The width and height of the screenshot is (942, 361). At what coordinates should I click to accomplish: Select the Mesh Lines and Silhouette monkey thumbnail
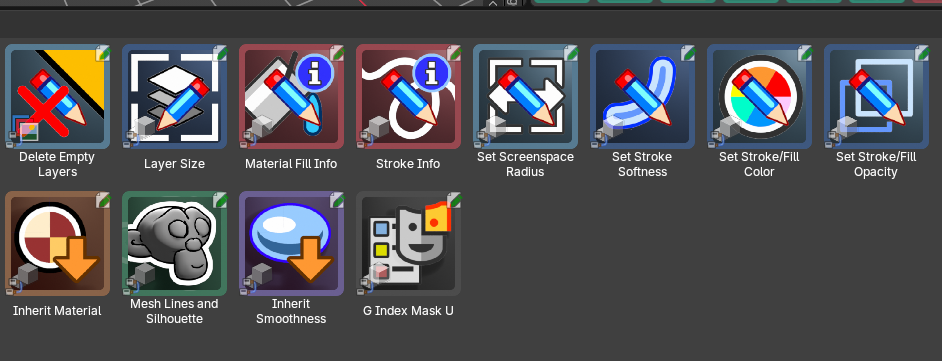174,243
